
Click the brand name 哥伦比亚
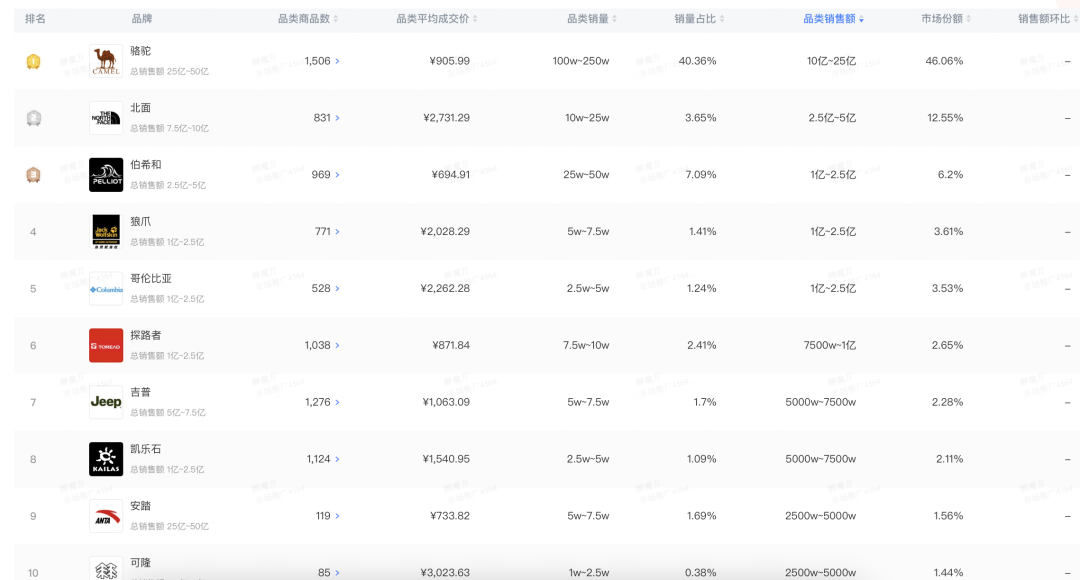(151, 278)
